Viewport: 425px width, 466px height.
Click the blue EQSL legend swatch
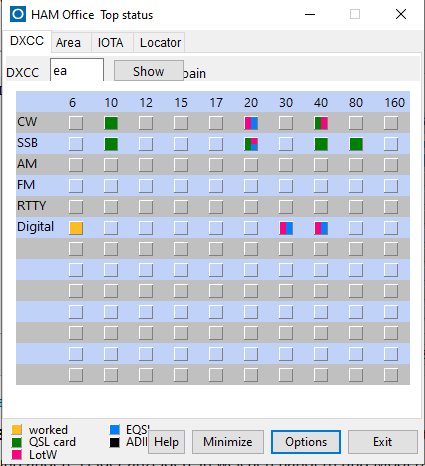tap(115, 429)
